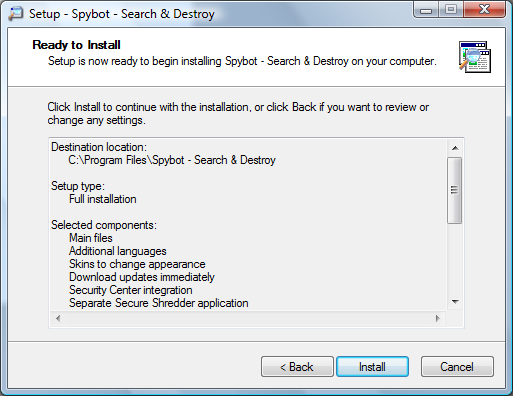
Task: Click 'Download updates immediately' entry
Action: [x=142, y=277]
